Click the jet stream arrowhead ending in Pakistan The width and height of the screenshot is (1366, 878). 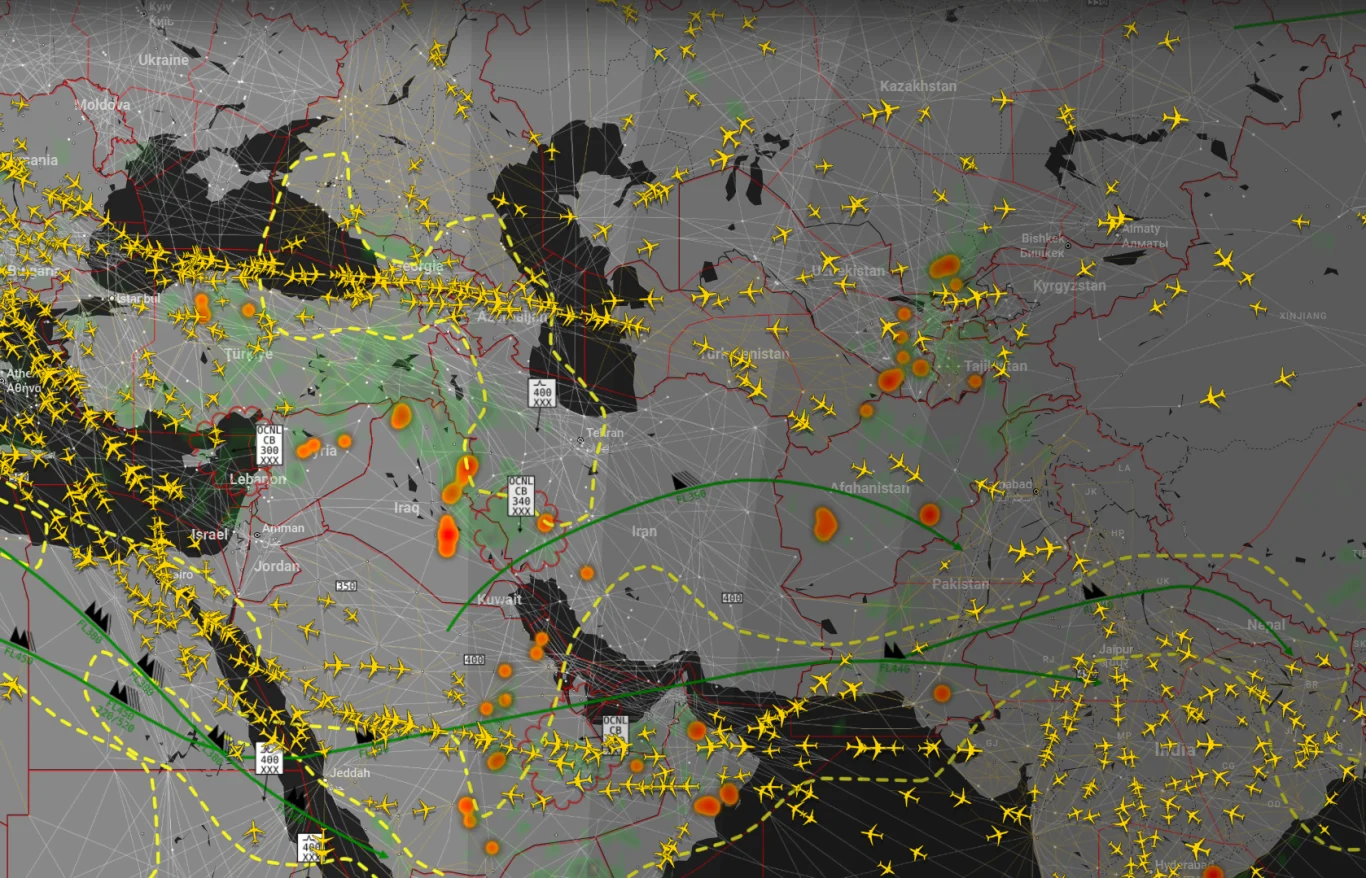pyautogui.click(x=958, y=546)
